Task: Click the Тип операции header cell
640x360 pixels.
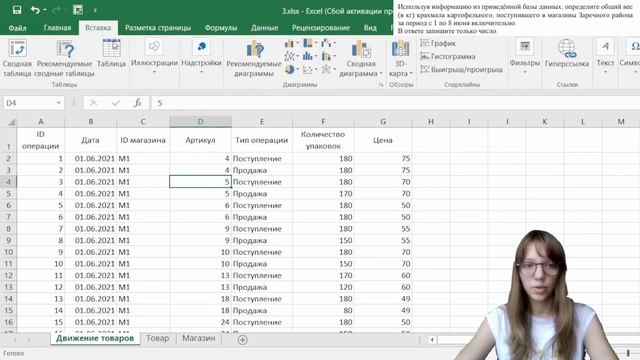Action: click(x=262, y=140)
